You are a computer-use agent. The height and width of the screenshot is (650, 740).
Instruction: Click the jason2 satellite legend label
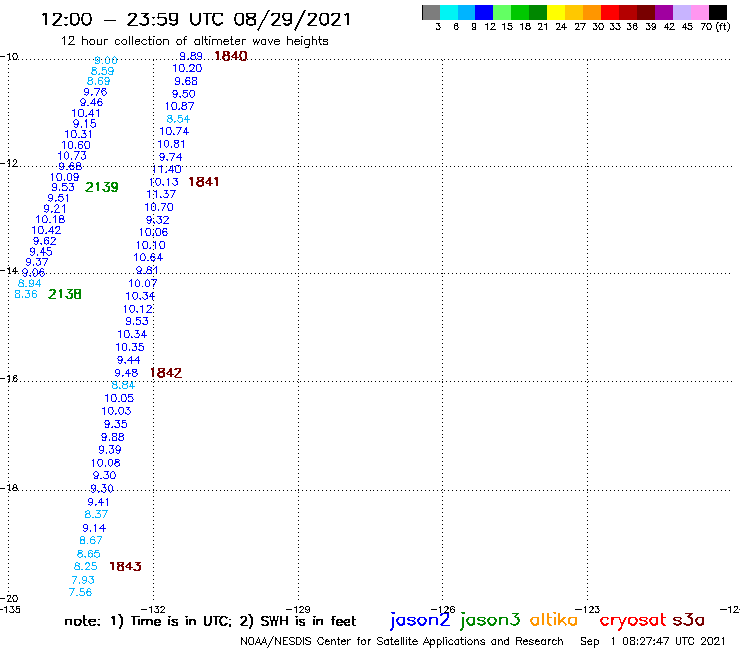pyautogui.click(x=420, y=620)
